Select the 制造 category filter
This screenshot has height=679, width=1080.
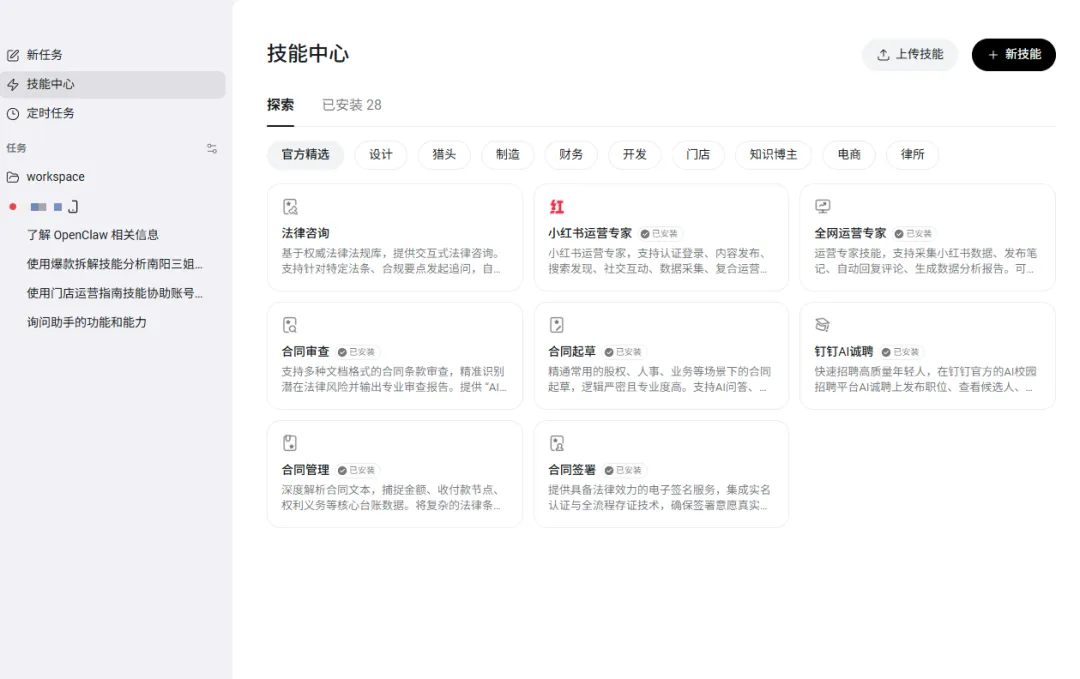pyautogui.click(x=508, y=154)
